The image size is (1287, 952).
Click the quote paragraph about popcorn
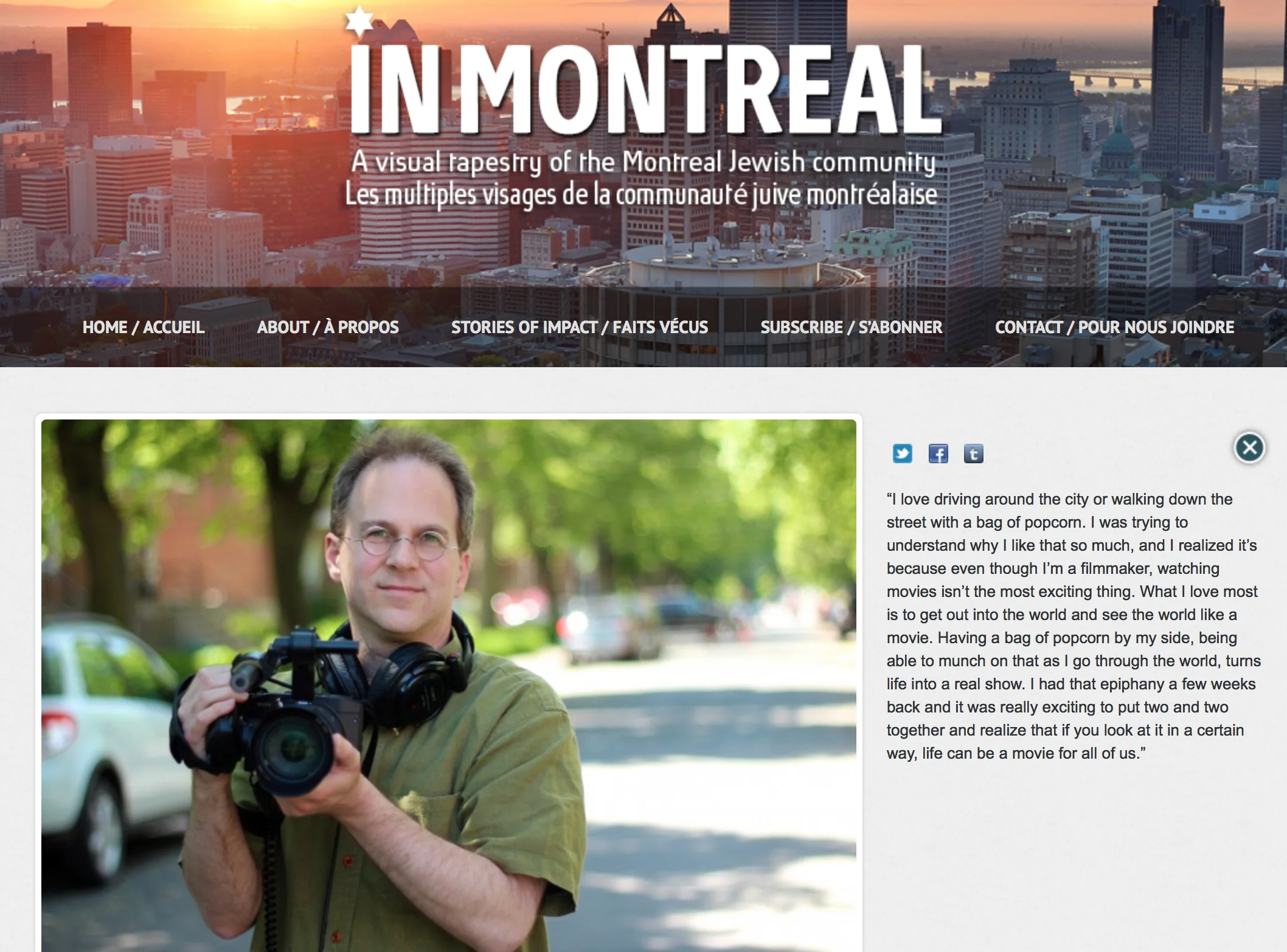tap(1074, 626)
